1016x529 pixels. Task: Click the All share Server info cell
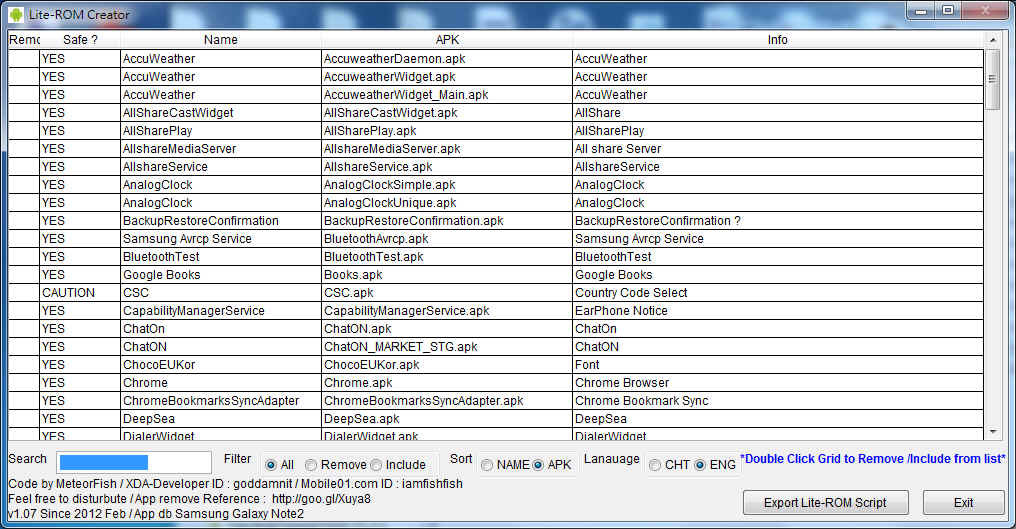(778, 148)
